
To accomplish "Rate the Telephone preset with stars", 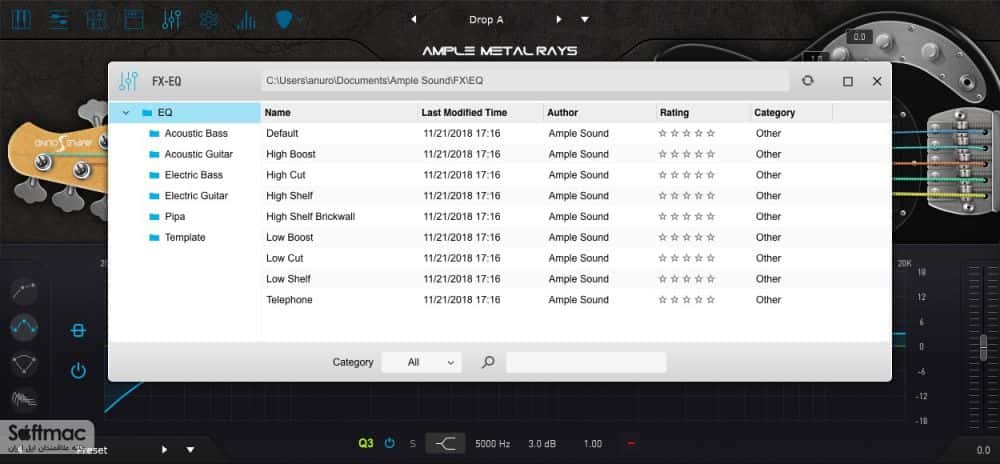I will click(x=686, y=300).
